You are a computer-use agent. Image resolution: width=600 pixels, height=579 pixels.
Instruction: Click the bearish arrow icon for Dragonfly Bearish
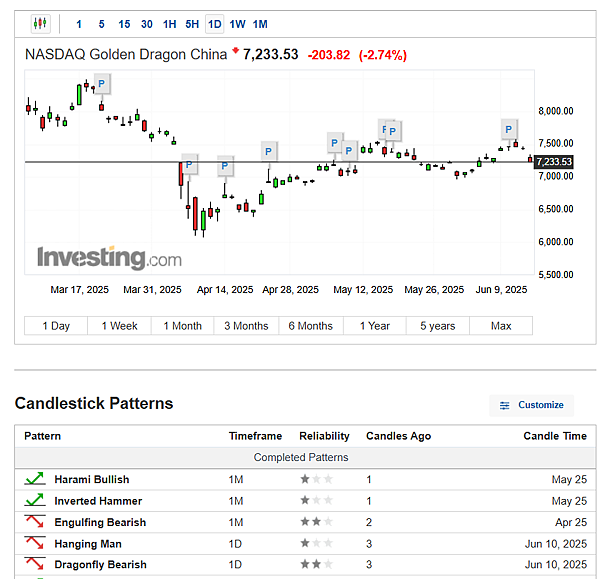[x=35, y=564]
